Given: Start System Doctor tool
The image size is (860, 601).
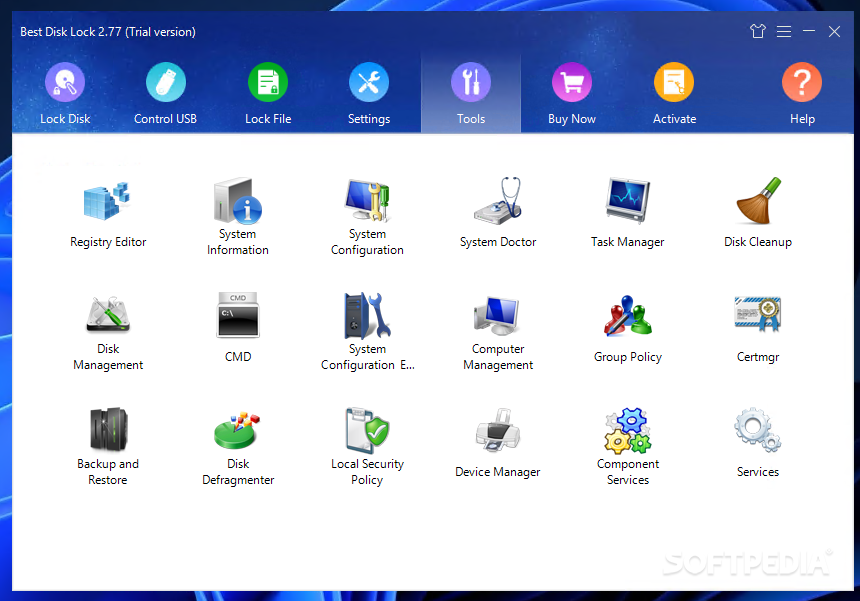Looking at the screenshot, I should (497, 214).
